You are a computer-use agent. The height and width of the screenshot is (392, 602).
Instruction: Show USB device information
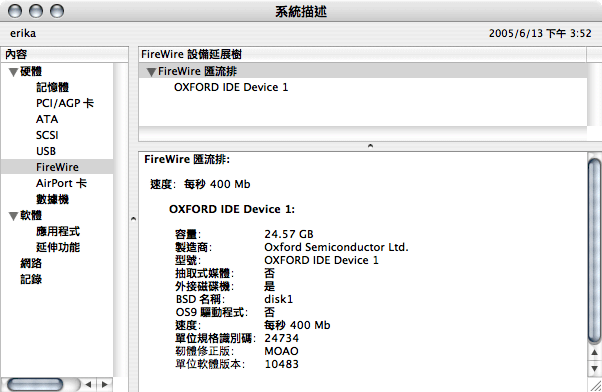46,151
